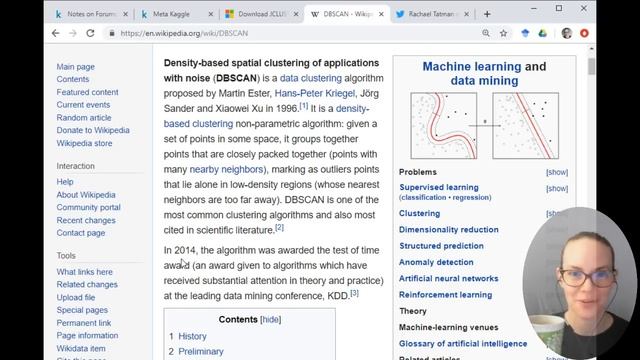Open a new tab with plus button
Viewport: 640px width, 360px height.
click(x=487, y=14)
